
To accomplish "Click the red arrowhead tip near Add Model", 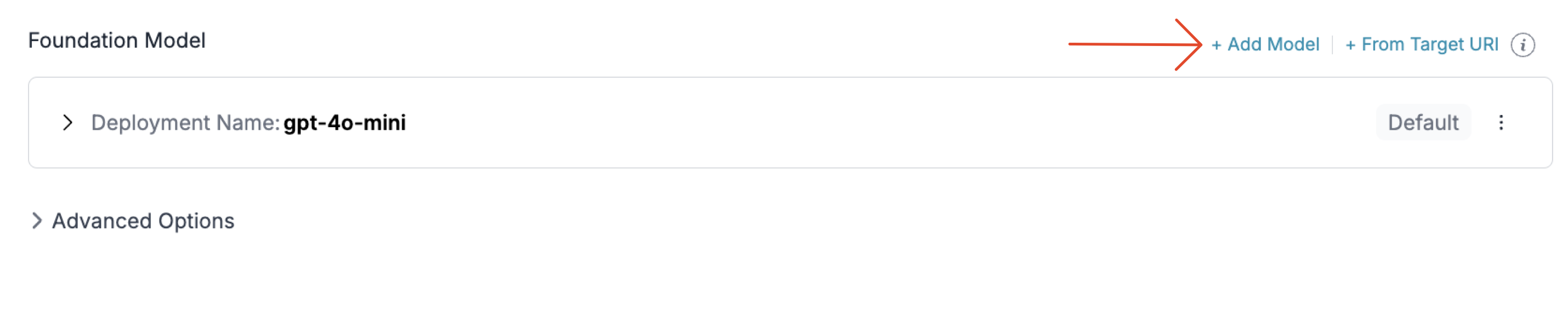I will [x=1199, y=44].
